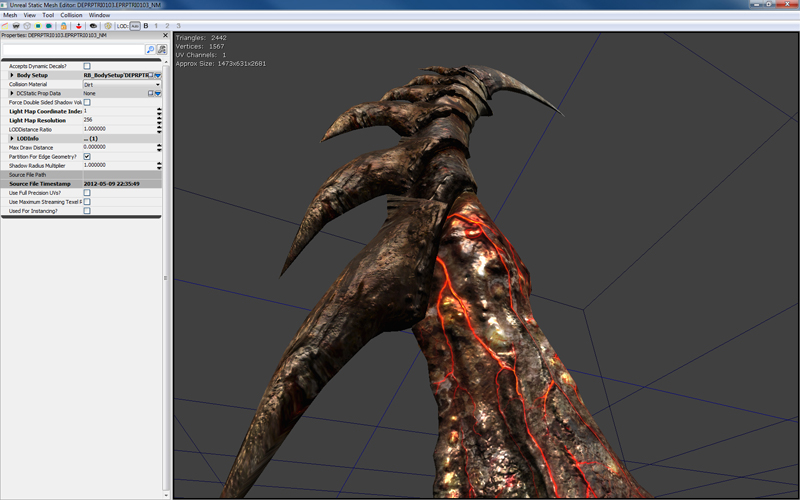Image resolution: width=800 pixels, height=500 pixels.
Task: Enable Use Full Precision UVs checkbox
Action: tap(87, 193)
